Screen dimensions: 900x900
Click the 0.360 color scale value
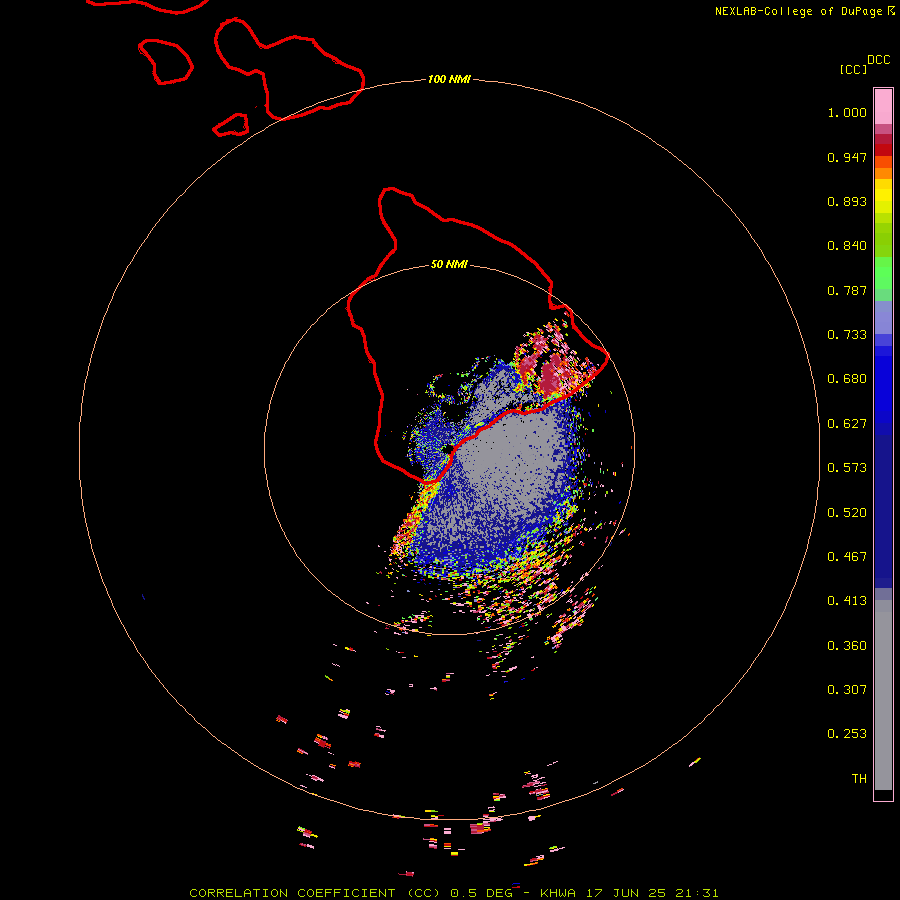pos(847,646)
